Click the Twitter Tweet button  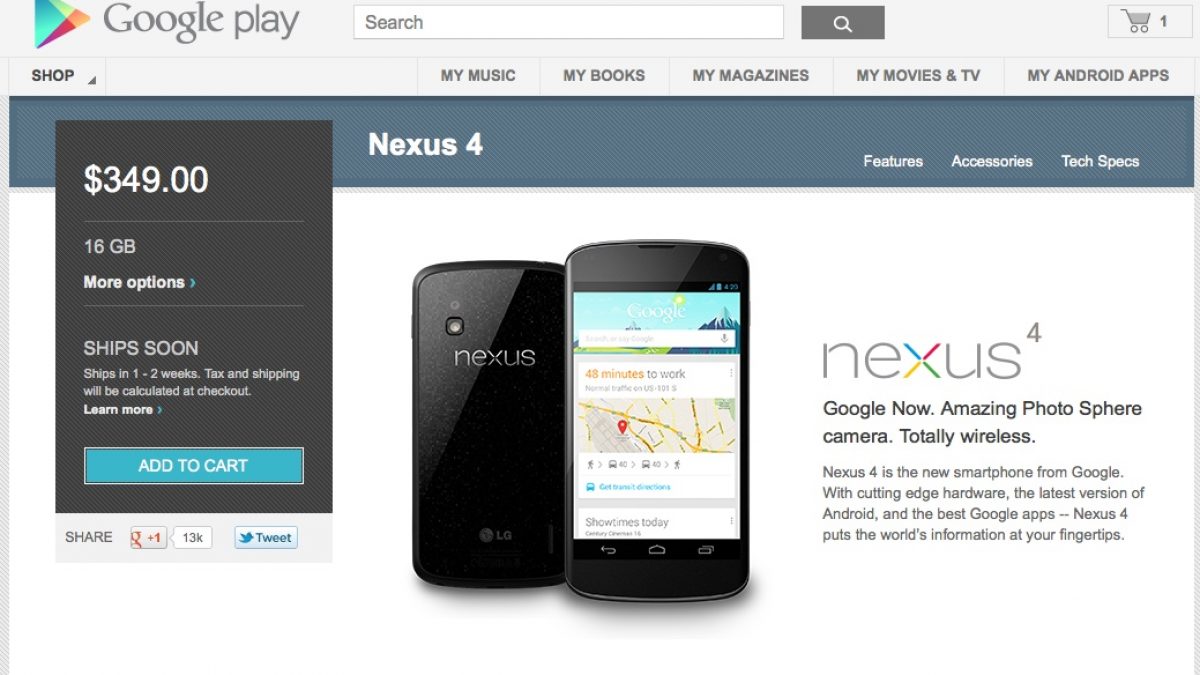266,537
